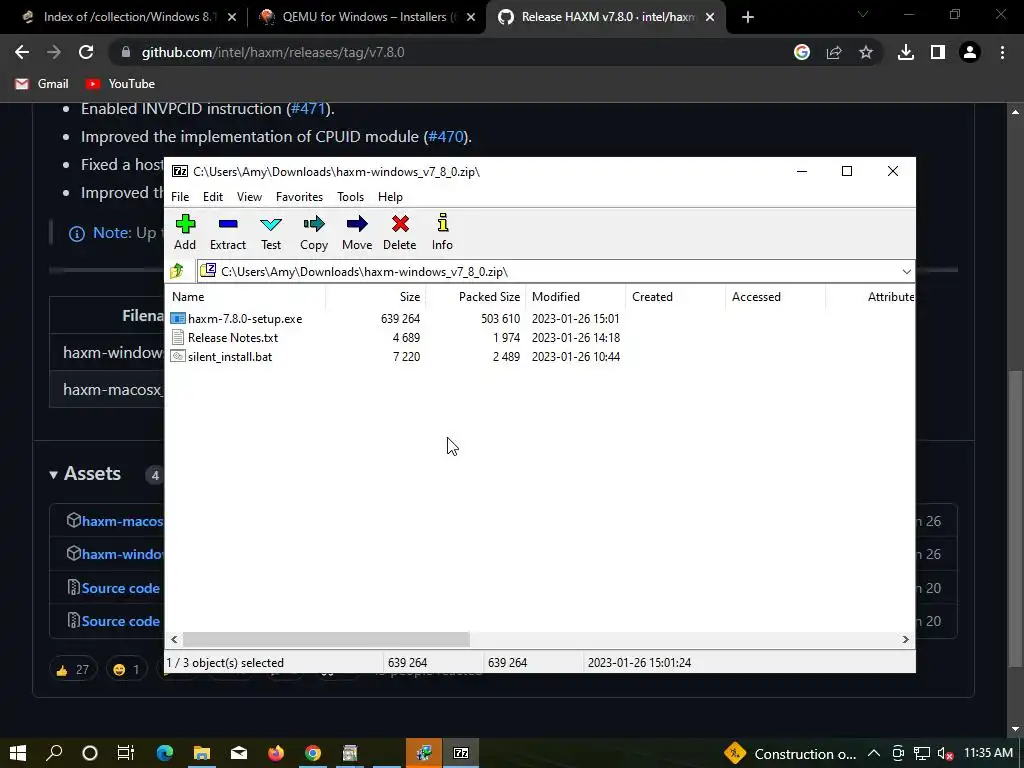This screenshot has width=1024, height=768.
Task: Open issue link #470
Action: tap(445, 136)
